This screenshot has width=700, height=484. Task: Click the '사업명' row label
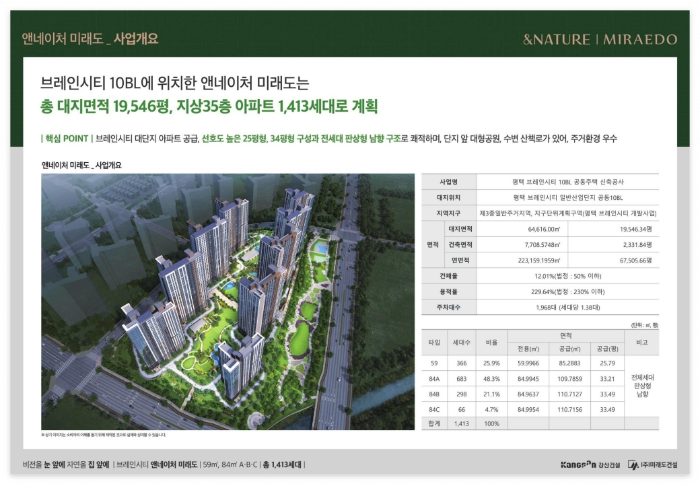(x=449, y=182)
